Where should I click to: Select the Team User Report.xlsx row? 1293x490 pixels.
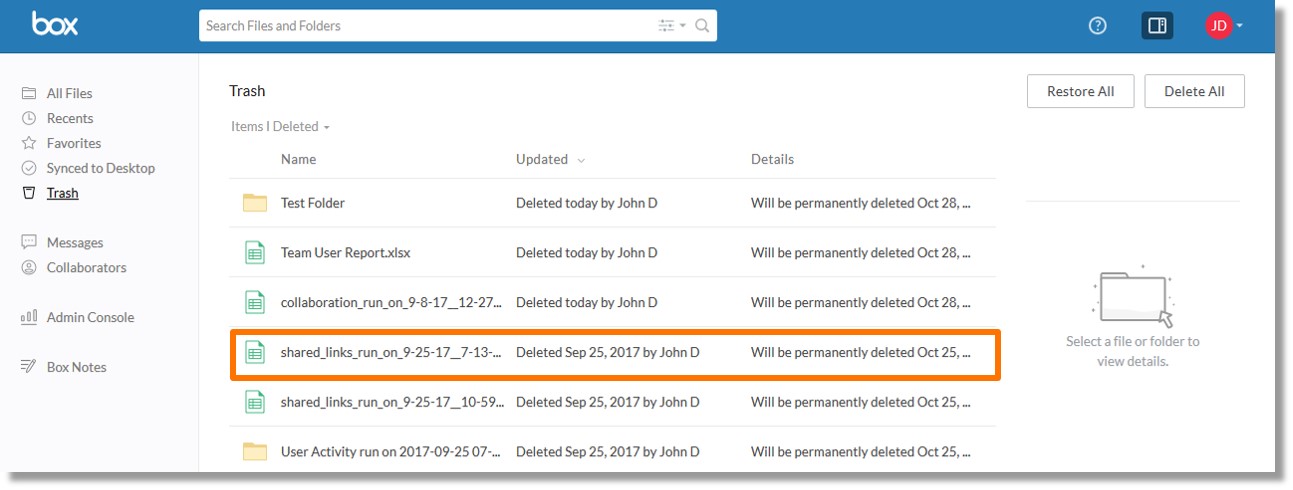coord(613,253)
